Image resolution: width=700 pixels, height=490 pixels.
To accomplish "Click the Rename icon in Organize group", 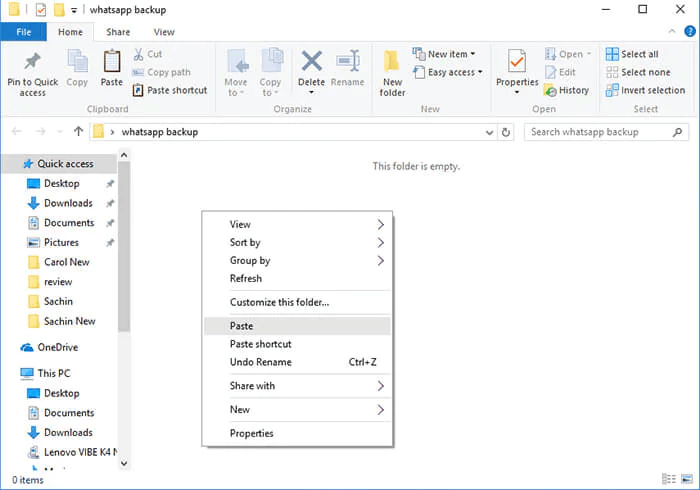I will (347, 61).
